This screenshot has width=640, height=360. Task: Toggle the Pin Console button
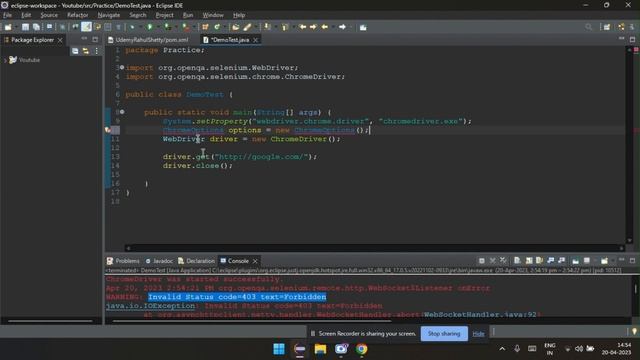tap(575, 260)
